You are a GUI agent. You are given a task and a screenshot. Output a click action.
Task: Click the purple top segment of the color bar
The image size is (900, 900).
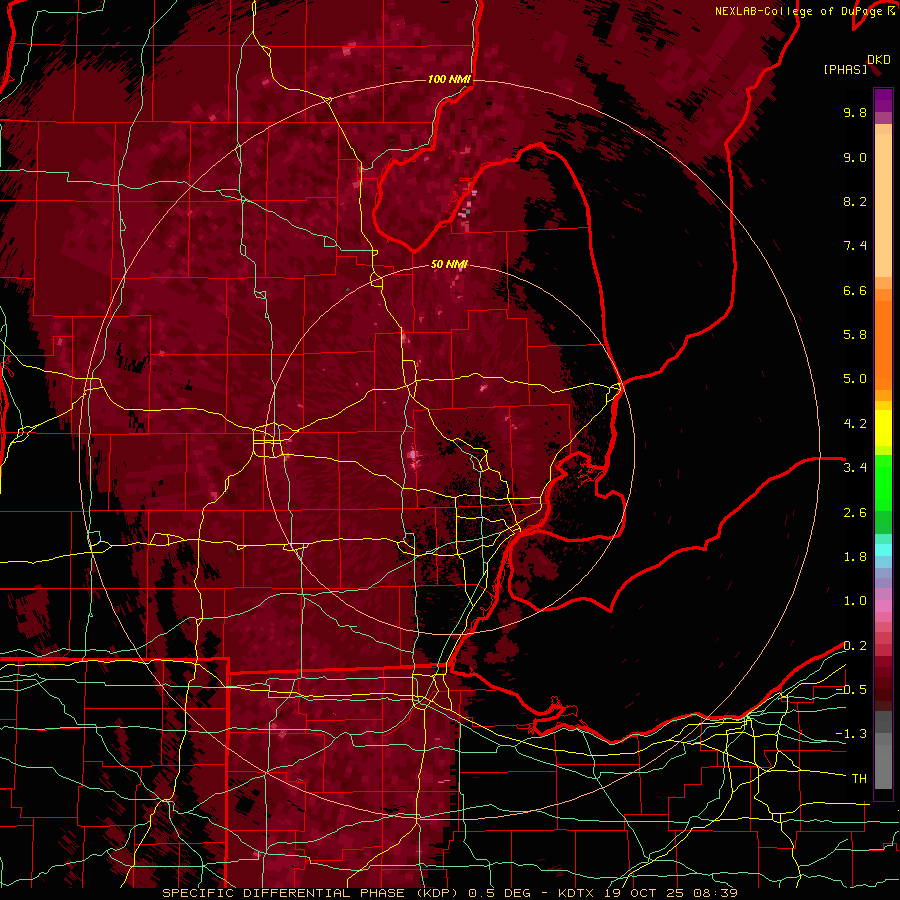883,100
